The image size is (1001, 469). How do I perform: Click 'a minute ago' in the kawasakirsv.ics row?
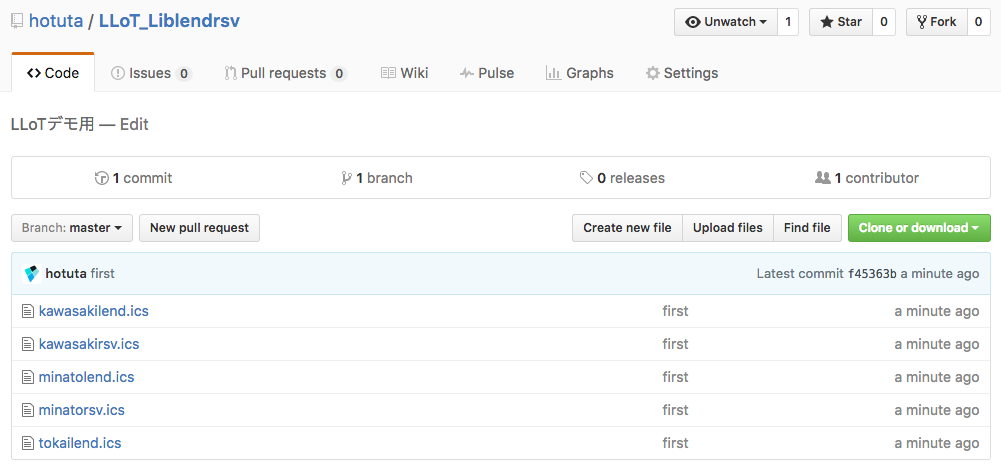pos(937,345)
